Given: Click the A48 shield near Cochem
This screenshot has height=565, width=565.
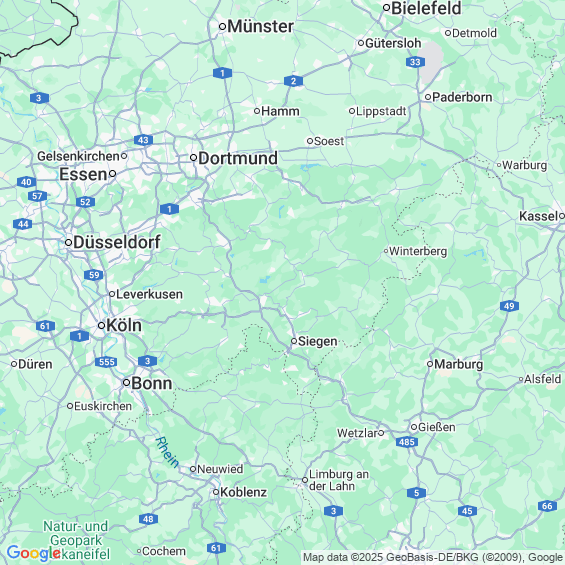Looking at the screenshot, I should pos(148,519).
